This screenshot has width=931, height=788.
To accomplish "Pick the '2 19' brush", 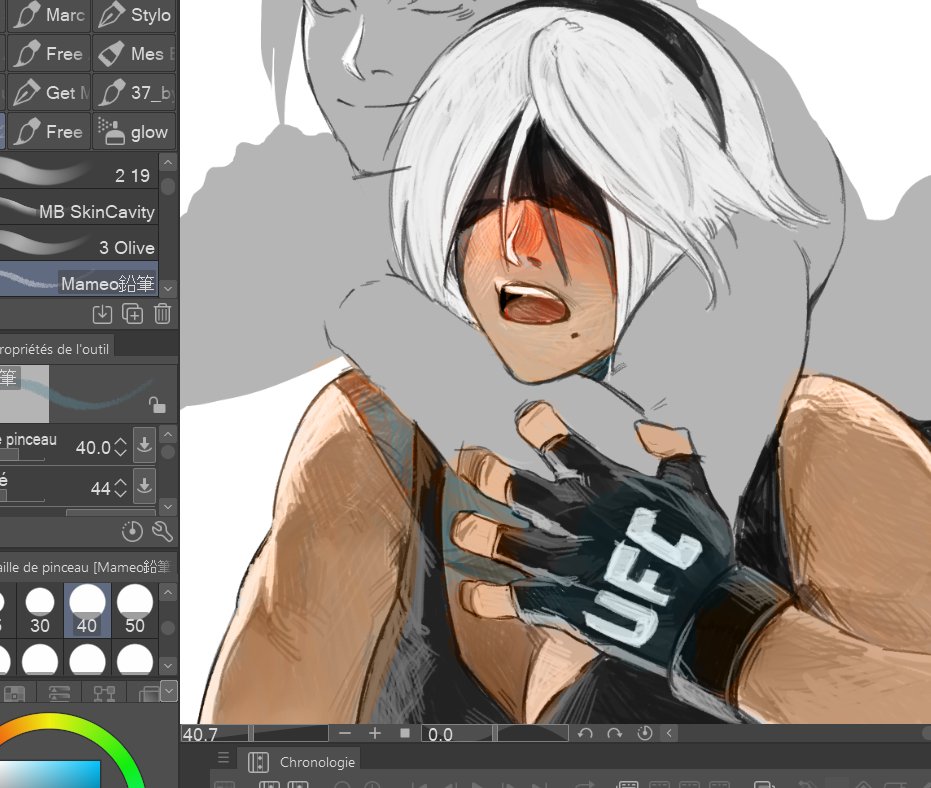I will click(79, 170).
